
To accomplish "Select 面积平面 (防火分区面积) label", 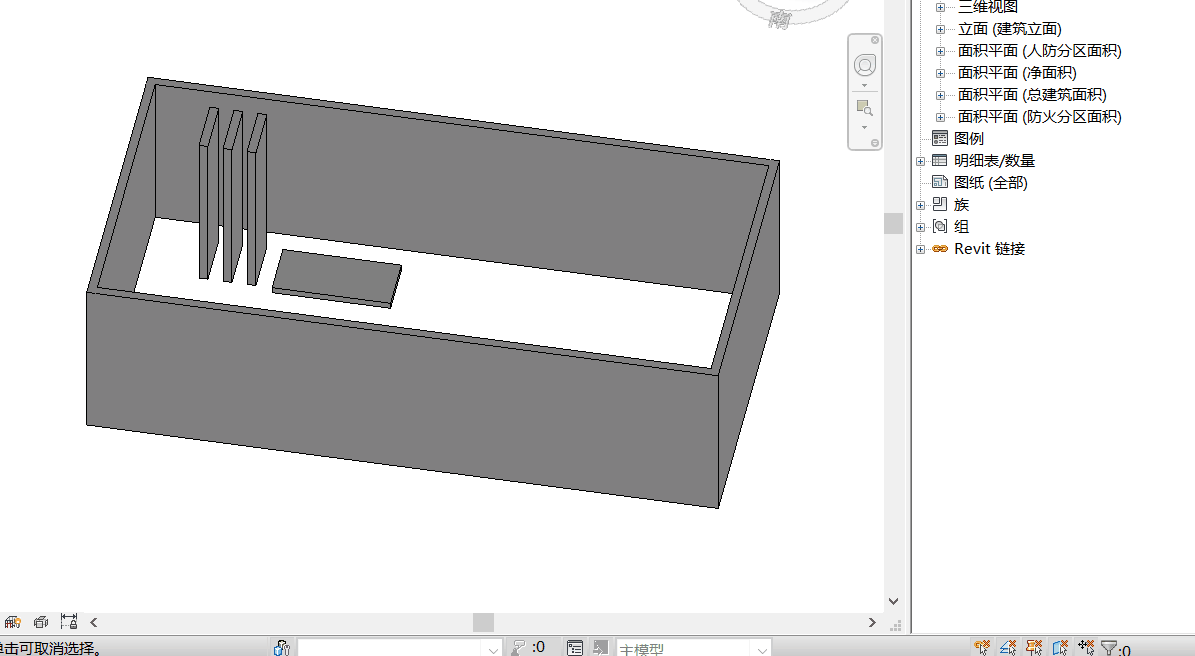I will pos(1040,117).
